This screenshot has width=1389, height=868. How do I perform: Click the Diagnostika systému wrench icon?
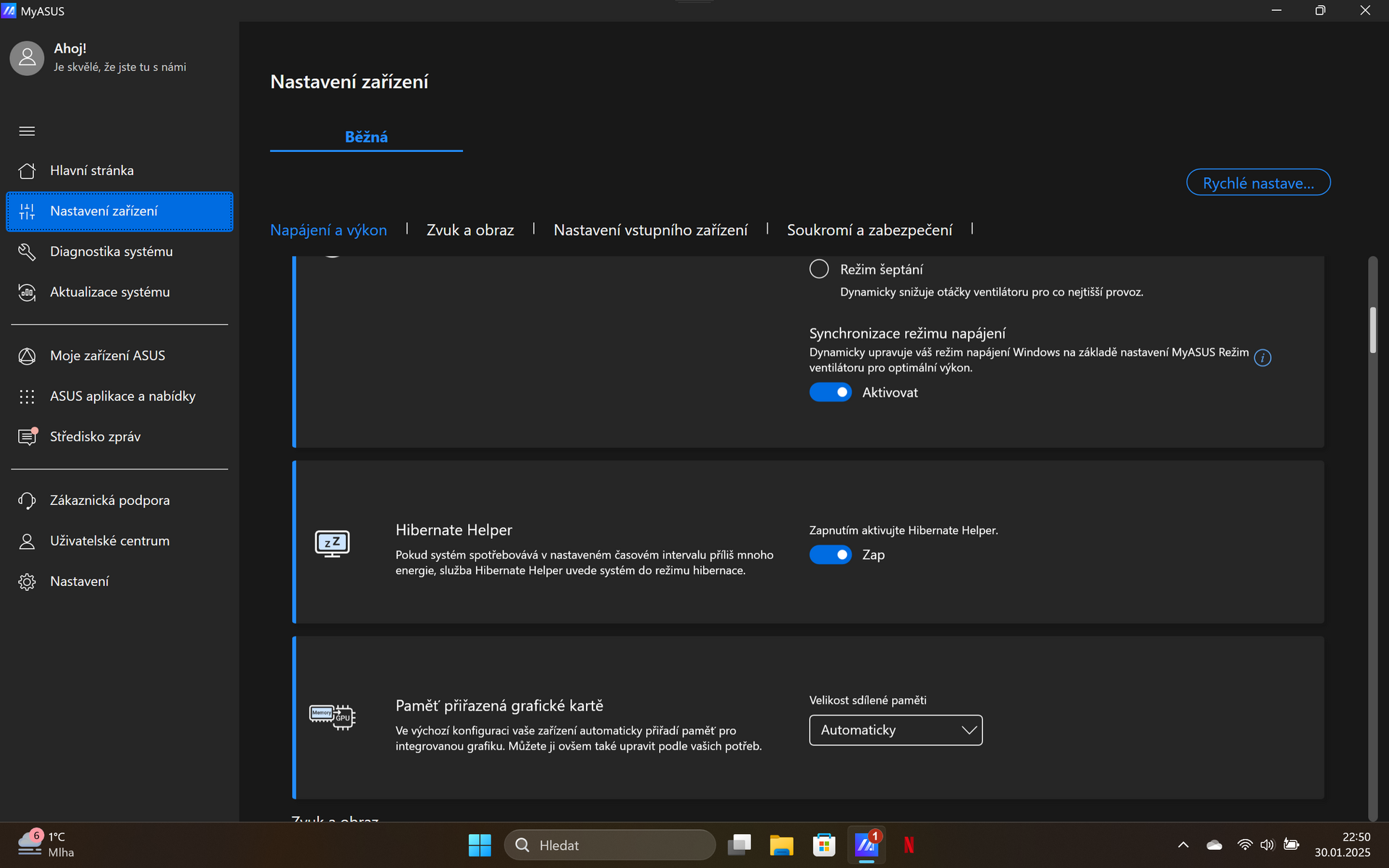pos(27,252)
